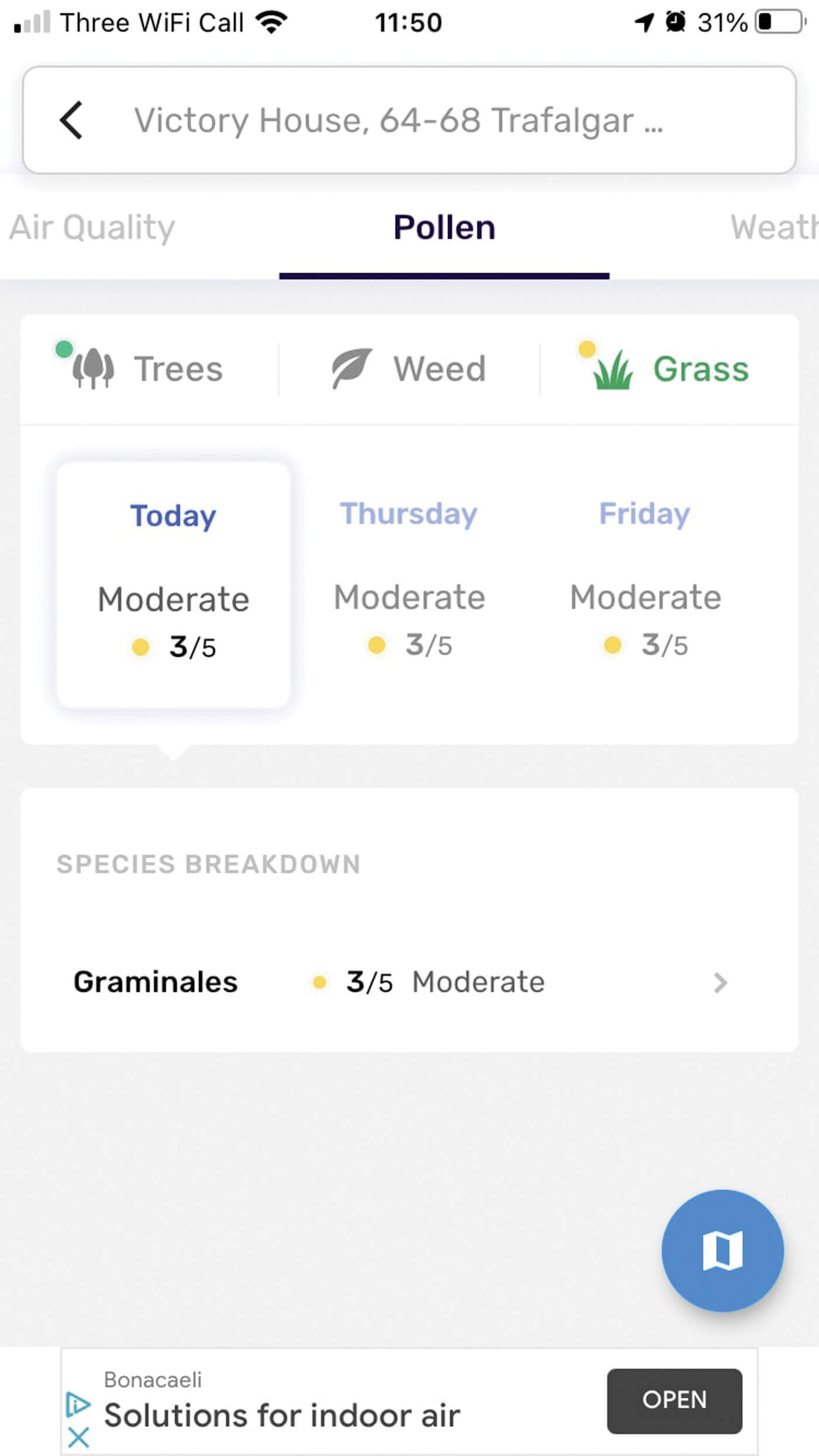Tap the Solutions for indoor air ad text
819x1456 pixels.
282,1415
